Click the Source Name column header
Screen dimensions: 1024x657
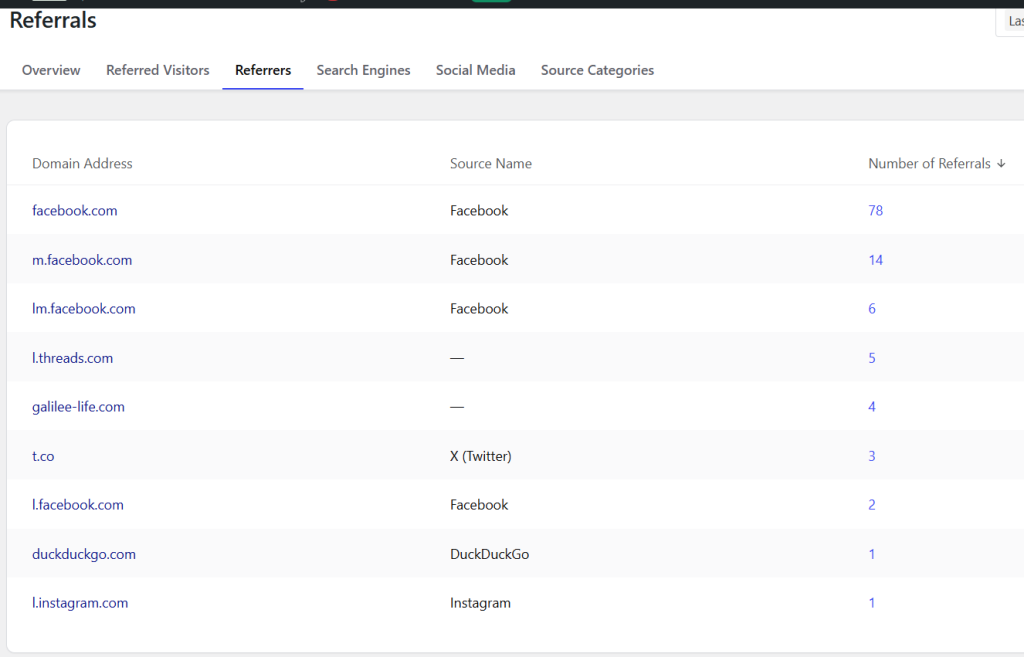tap(490, 163)
